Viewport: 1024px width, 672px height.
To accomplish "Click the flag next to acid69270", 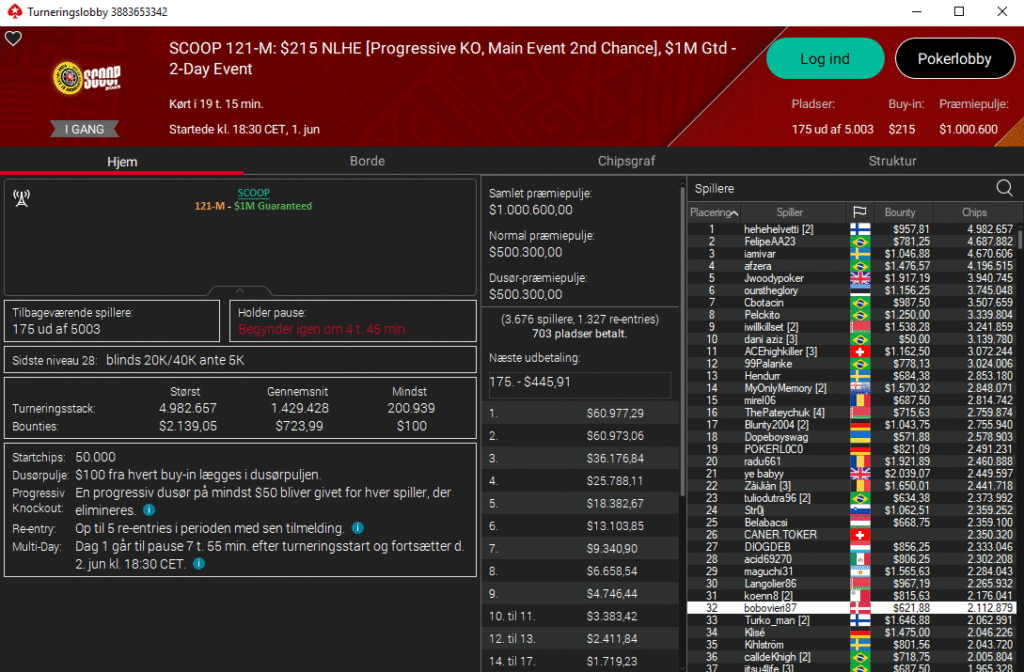I will 859,559.
